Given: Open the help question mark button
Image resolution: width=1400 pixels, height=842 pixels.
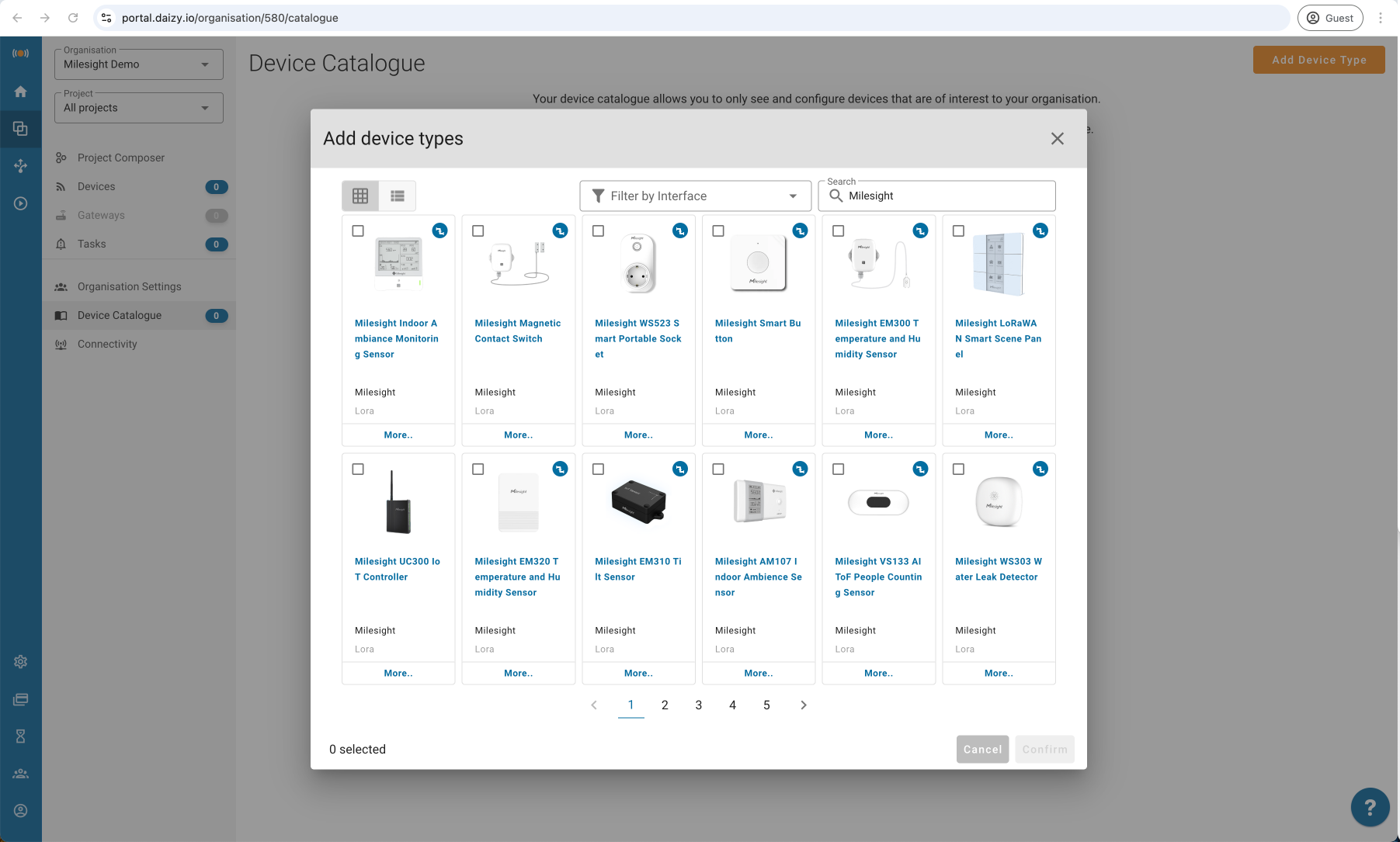Looking at the screenshot, I should click(1370, 808).
